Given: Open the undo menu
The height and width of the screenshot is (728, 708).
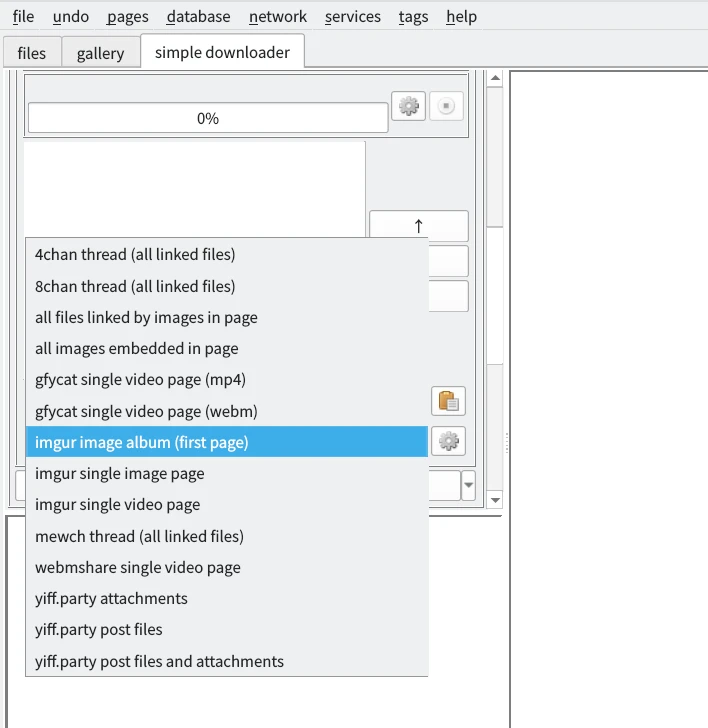Looking at the screenshot, I should pyautogui.click(x=71, y=17).
